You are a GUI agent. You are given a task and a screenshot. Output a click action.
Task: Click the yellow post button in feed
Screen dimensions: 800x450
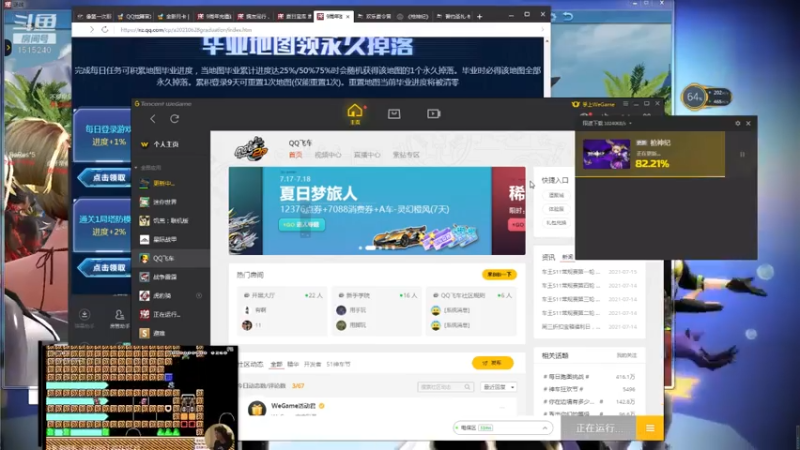492,363
